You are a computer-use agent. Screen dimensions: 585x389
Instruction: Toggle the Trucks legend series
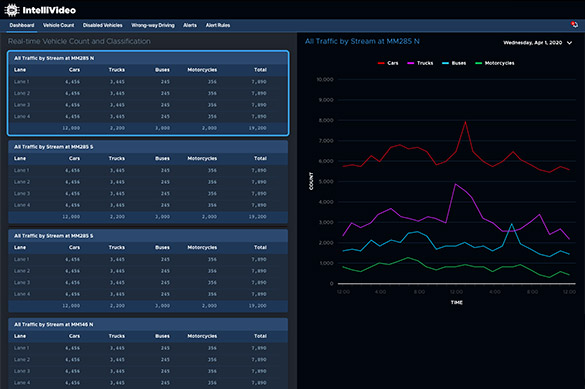tap(420, 63)
